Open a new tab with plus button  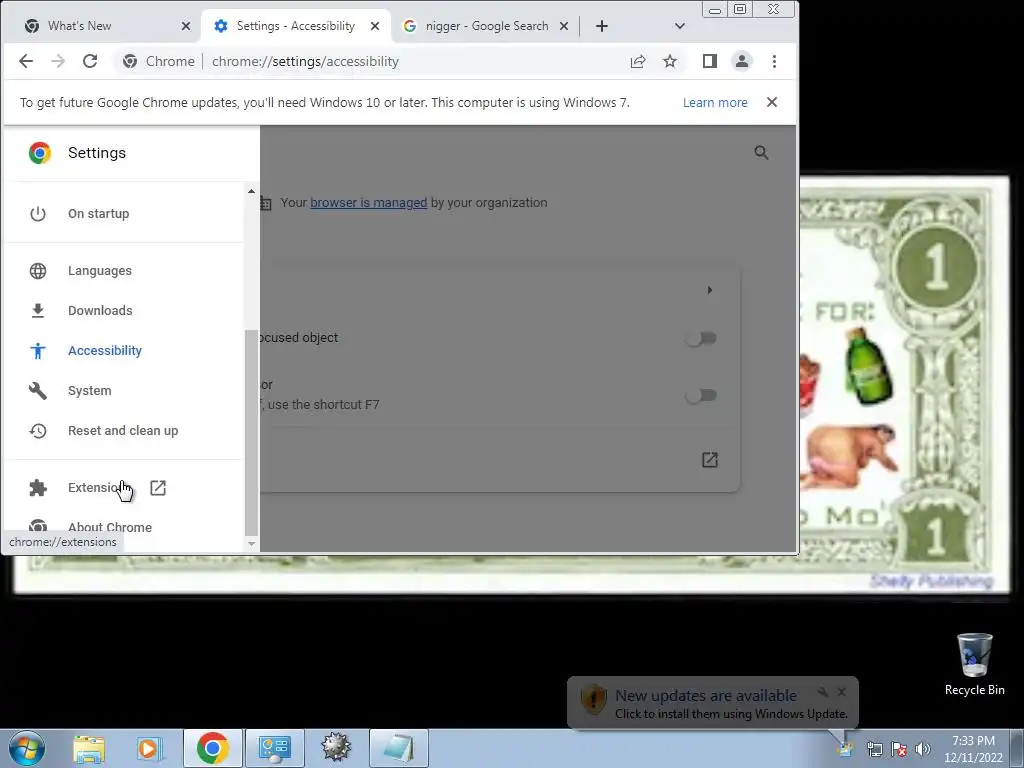(x=602, y=26)
